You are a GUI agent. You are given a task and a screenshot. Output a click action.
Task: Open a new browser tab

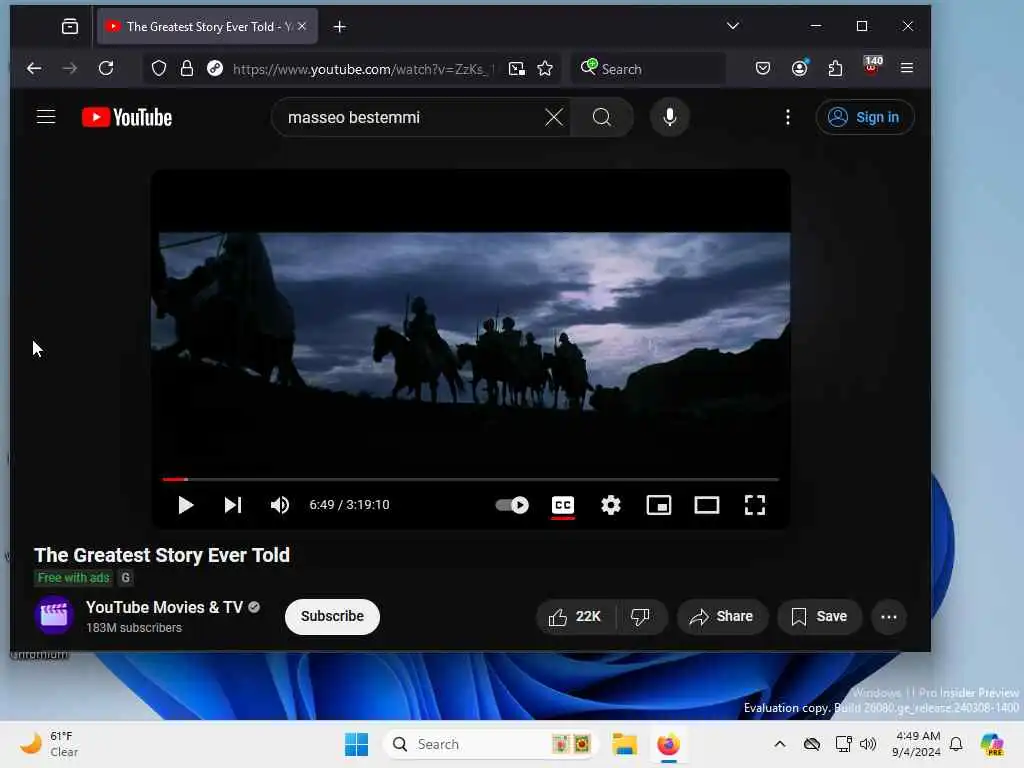point(340,27)
